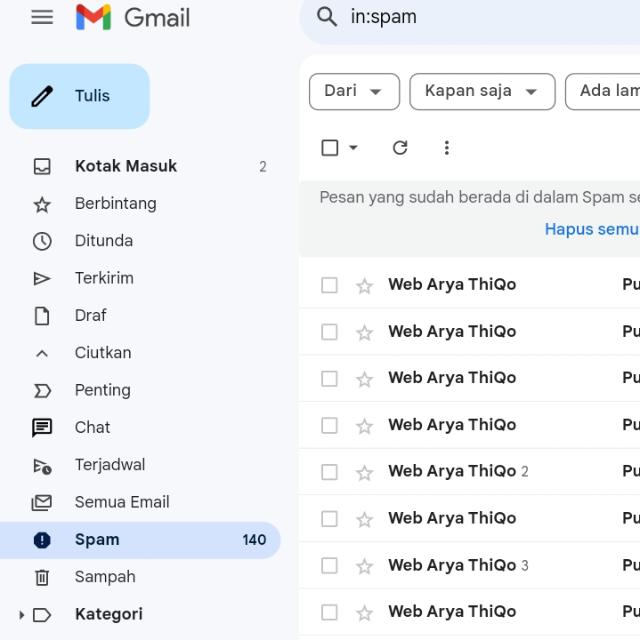The width and height of the screenshot is (640, 640).
Task: Go to Kotak Masuk inbox
Action: (125, 166)
